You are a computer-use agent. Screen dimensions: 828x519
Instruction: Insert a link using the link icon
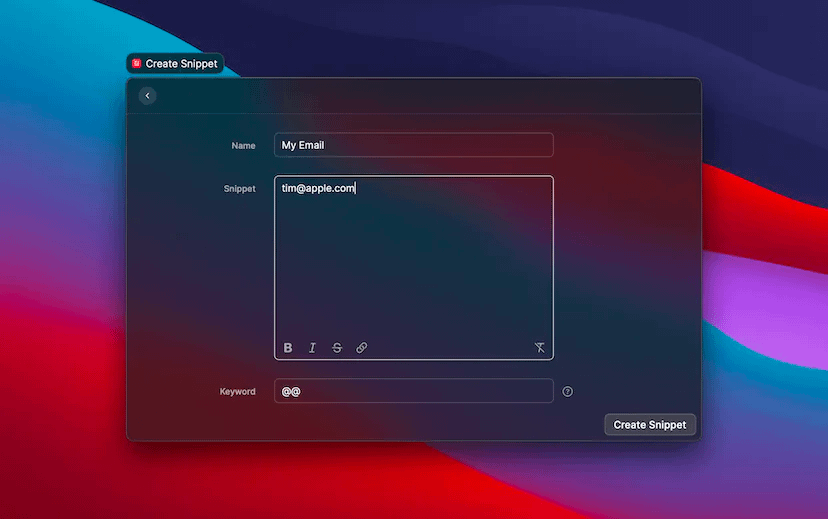click(x=362, y=348)
